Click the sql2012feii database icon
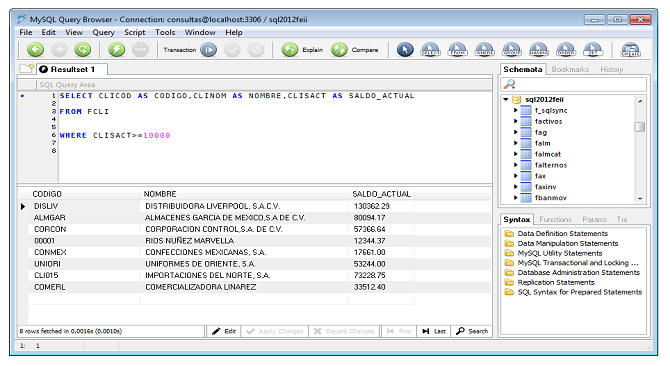This screenshot has width=670, height=366. pos(517,100)
